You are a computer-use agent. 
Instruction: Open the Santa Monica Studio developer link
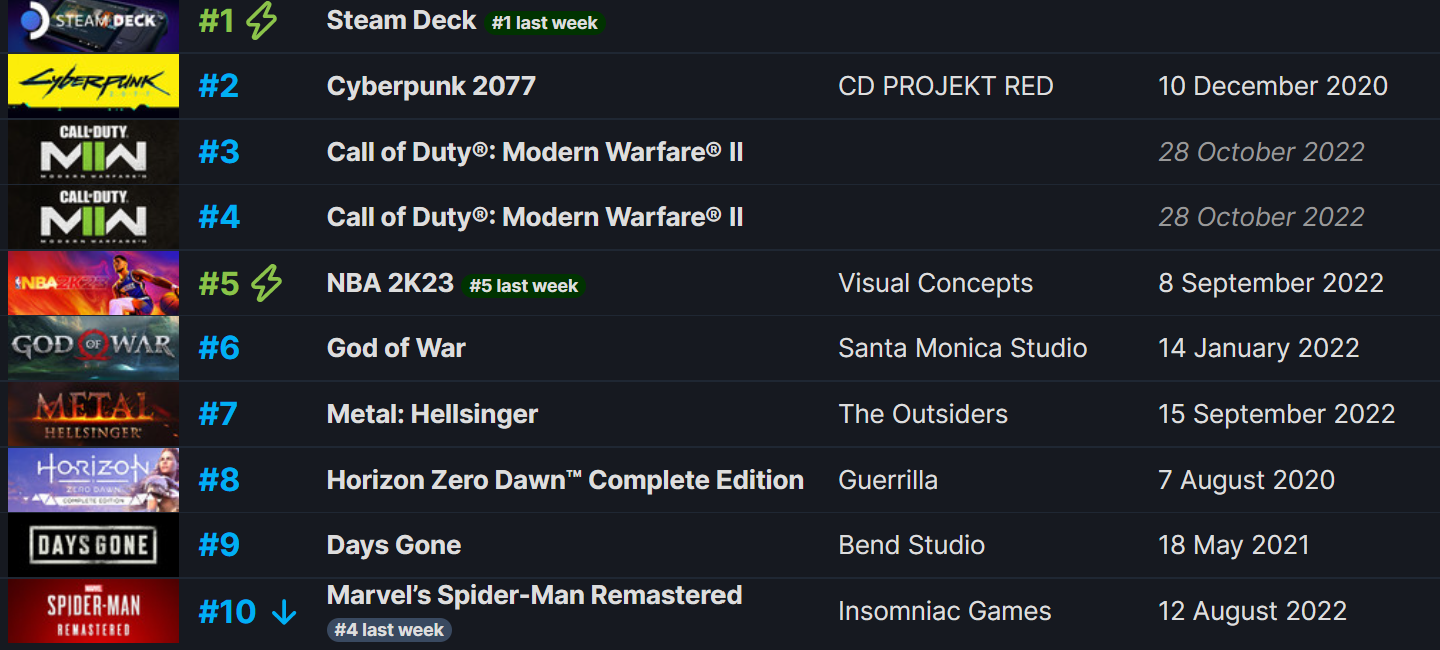pos(962,348)
